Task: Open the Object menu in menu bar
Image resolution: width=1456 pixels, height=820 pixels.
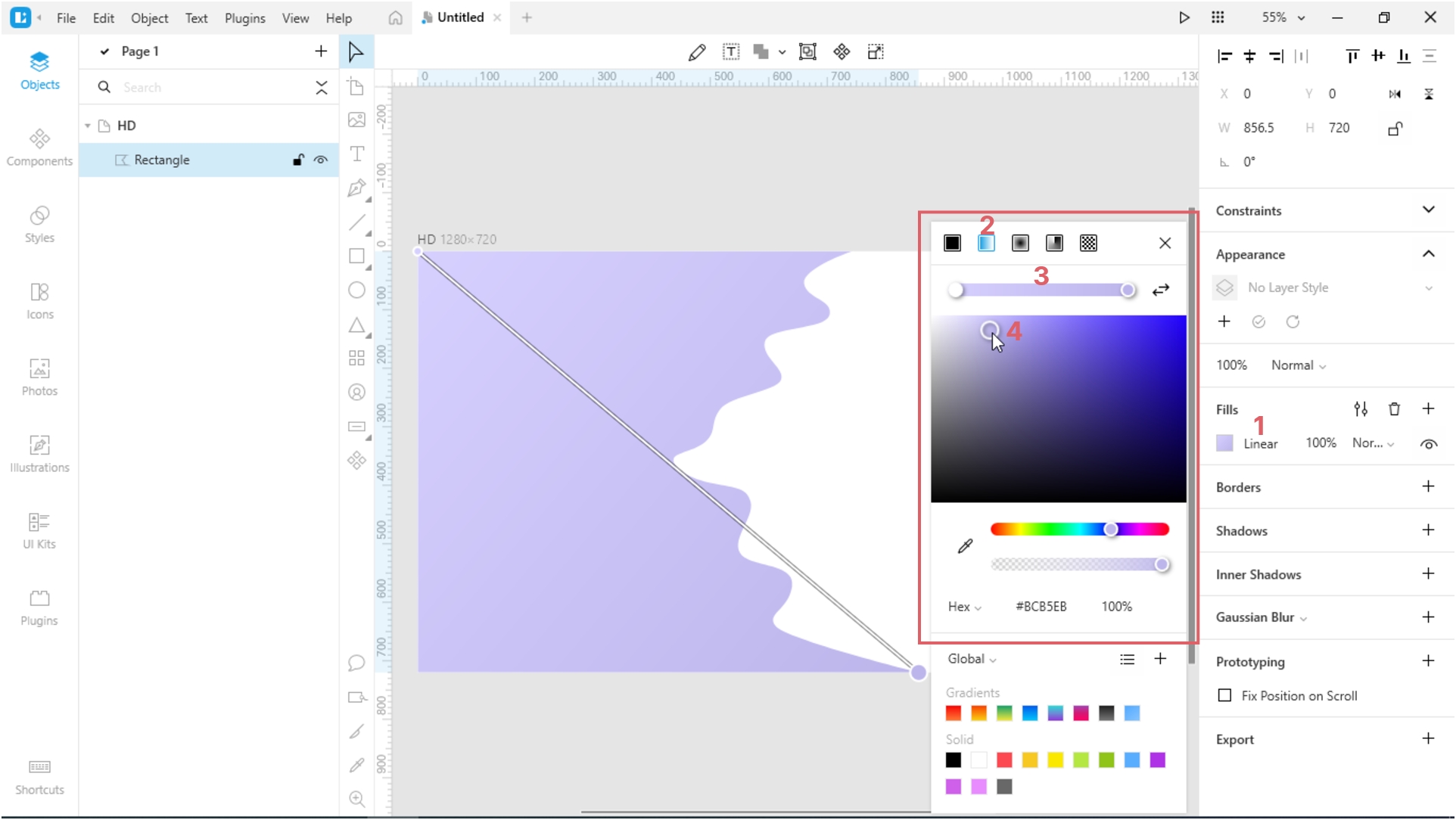Action: pyautogui.click(x=149, y=17)
